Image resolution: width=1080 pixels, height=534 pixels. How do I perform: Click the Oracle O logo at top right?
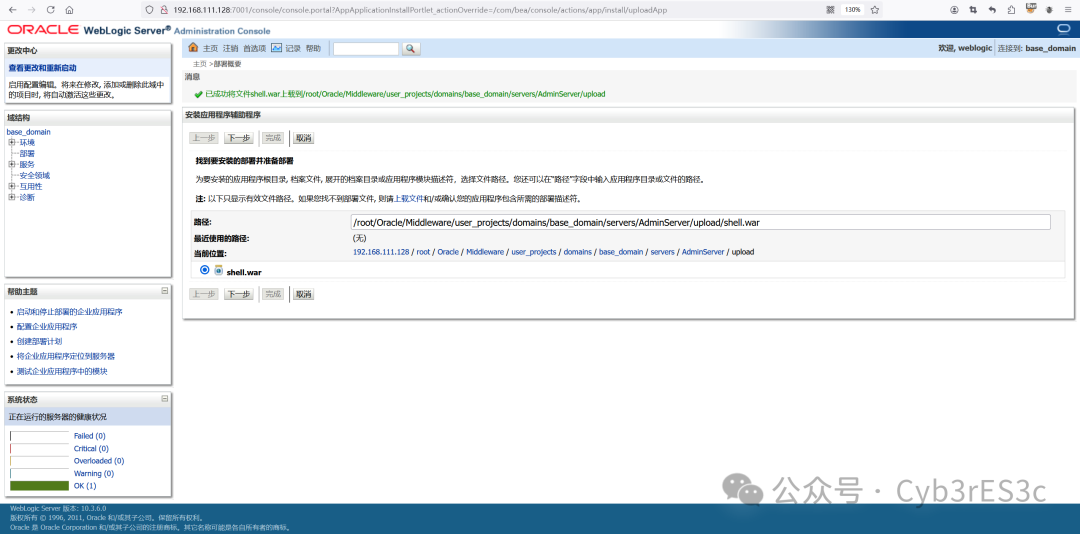click(1064, 28)
